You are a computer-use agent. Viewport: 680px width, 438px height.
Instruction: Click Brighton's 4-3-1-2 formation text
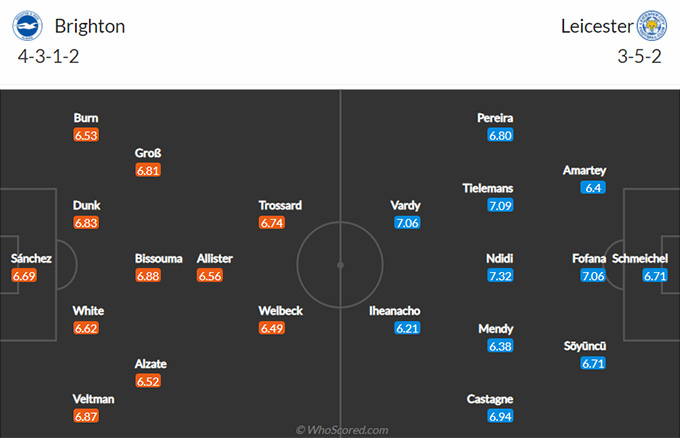pyautogui.click(x=48, y=56)
